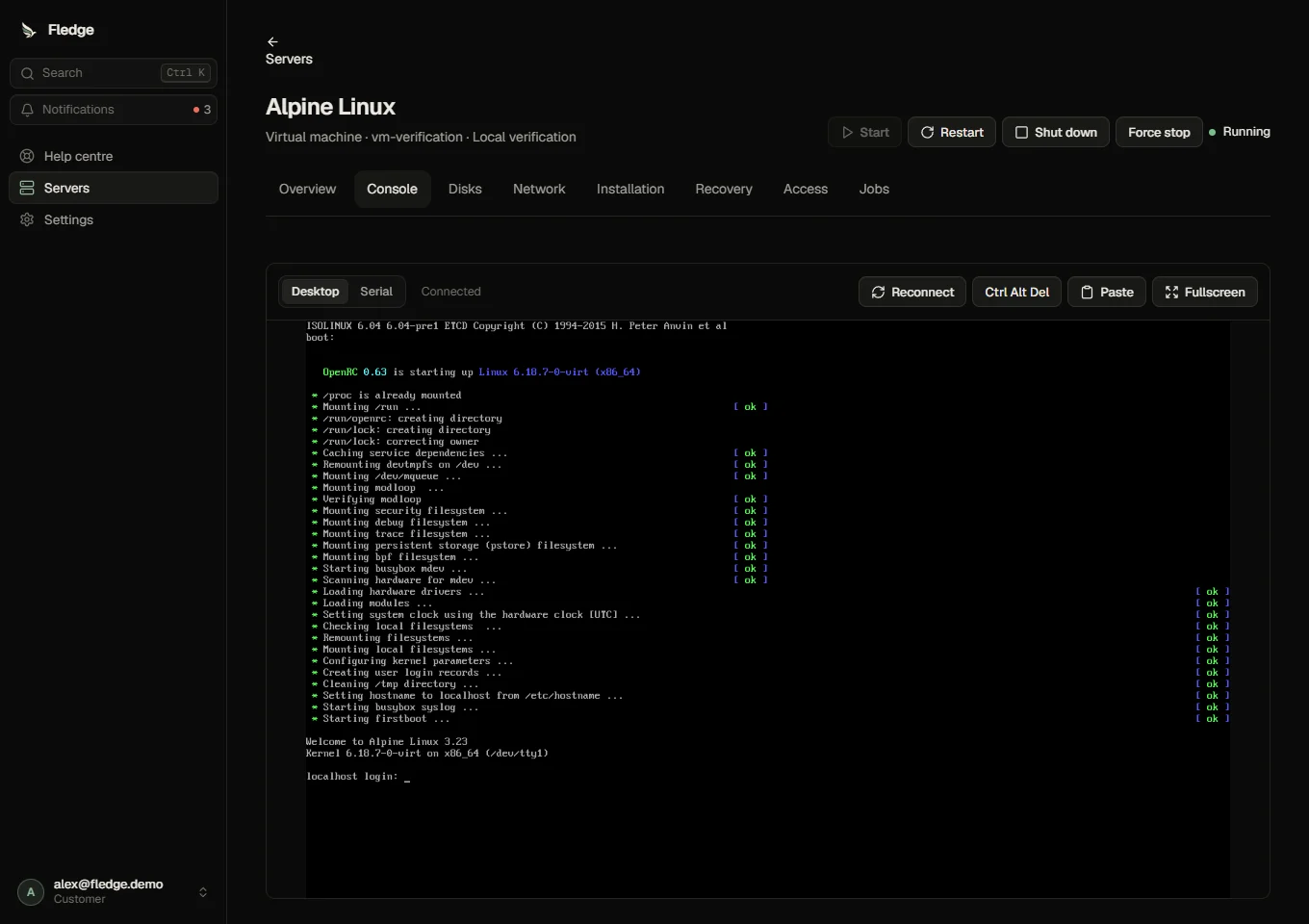Click the Restart button
This screenshot has height=924, width=1309.
[x=952, y=132]
